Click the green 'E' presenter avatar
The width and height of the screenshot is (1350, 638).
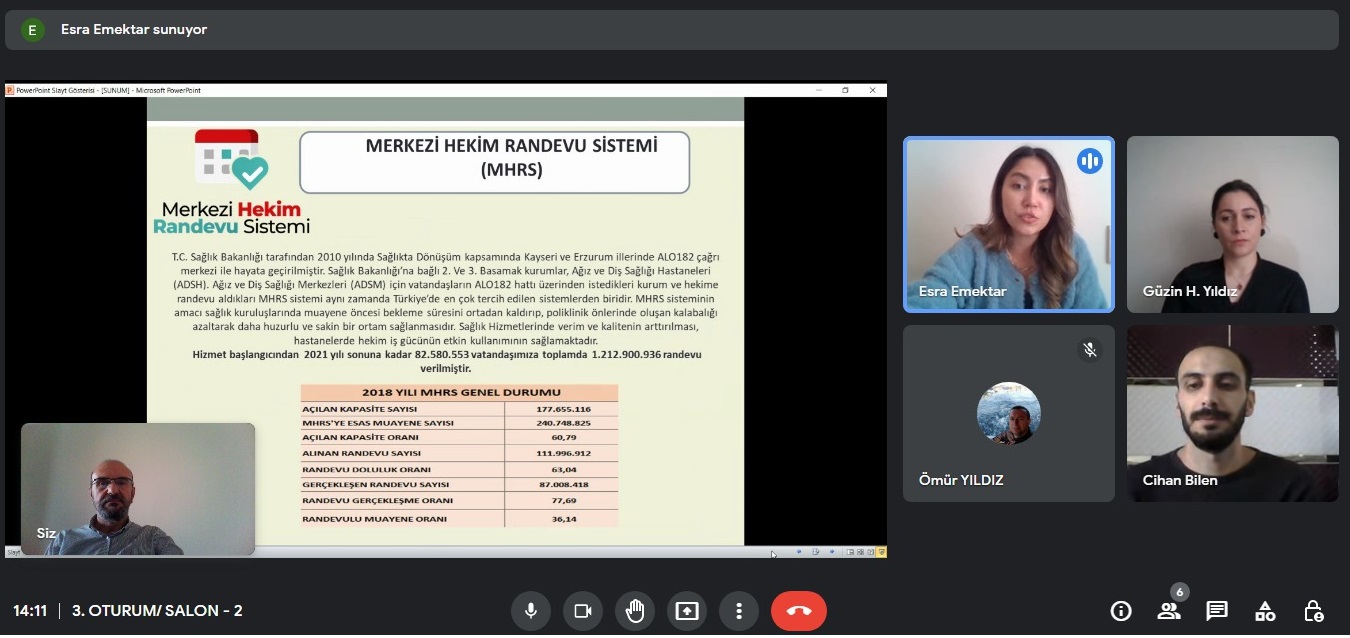pos(32,30)
